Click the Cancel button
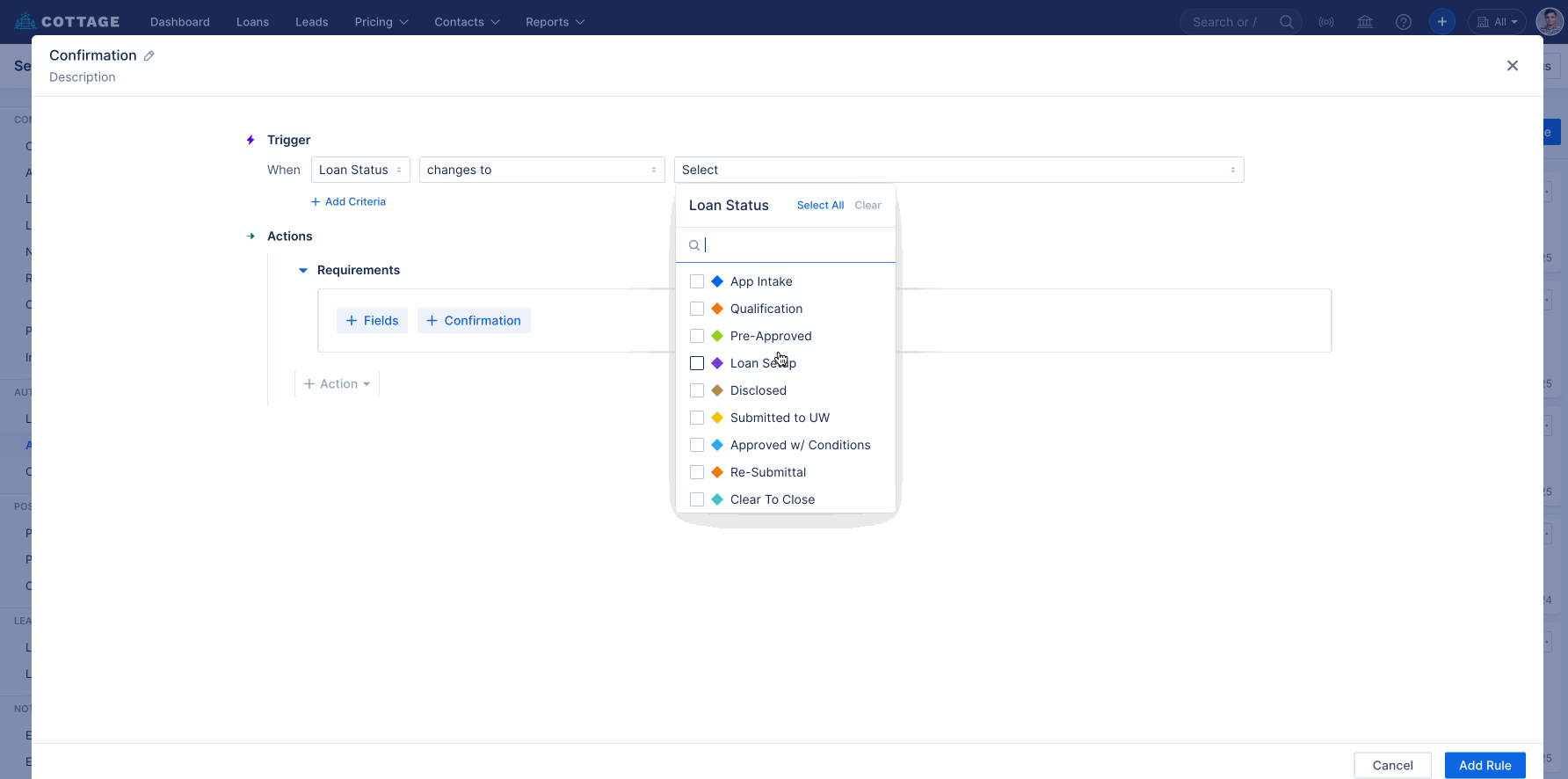The width and height of the screenshot is (1568, 779). (x=1392, y=765)
